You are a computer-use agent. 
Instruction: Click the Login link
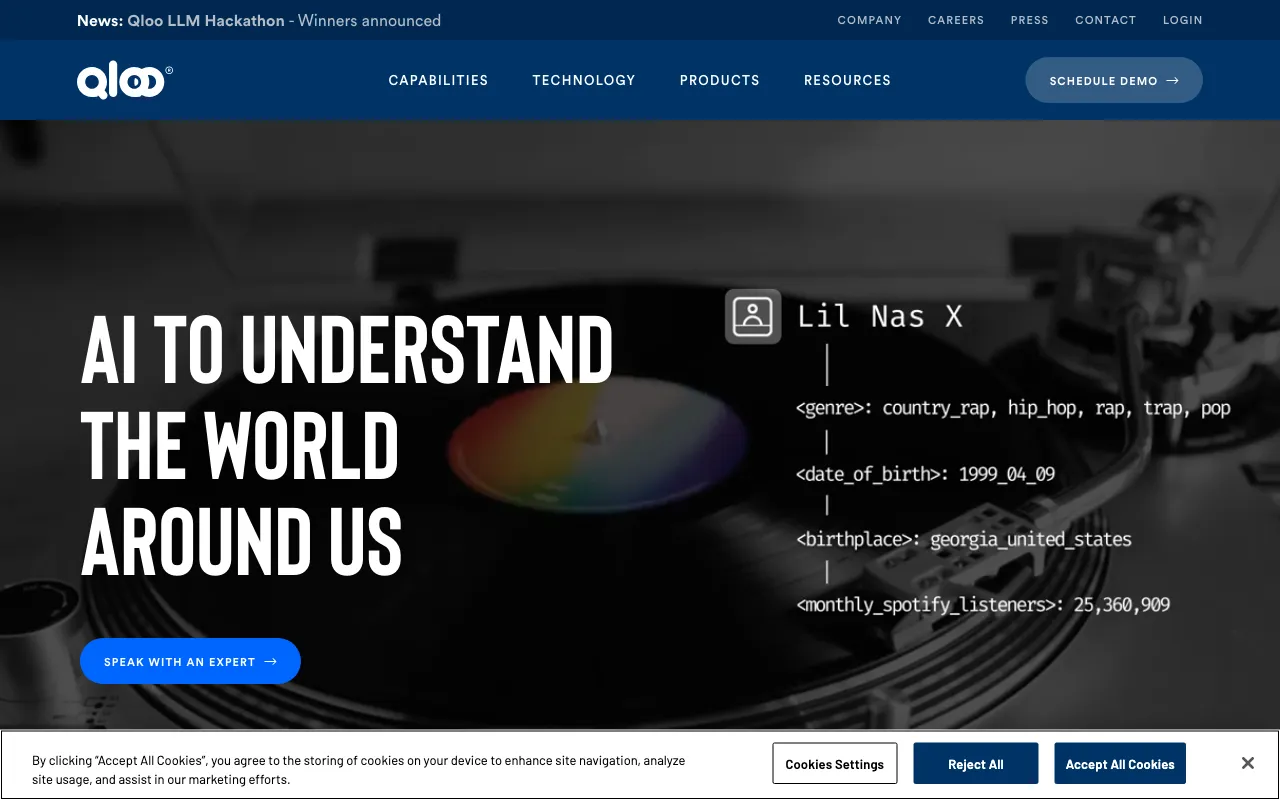click(1182, 20)
